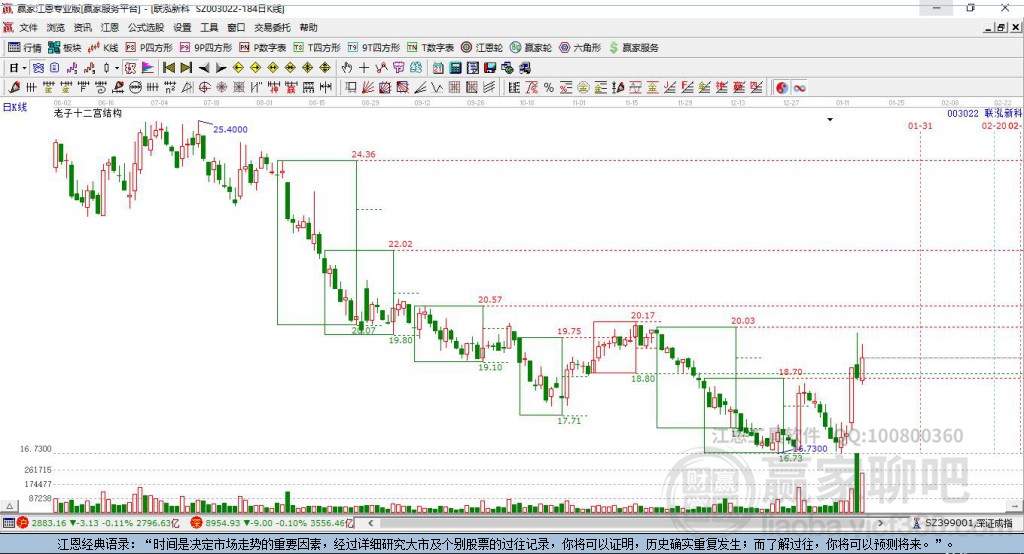The width and height of the screenshot is (1024, 554).
Task: Open the 板块 sectors view
Action: pyautogui.click(x=65, y=48)
